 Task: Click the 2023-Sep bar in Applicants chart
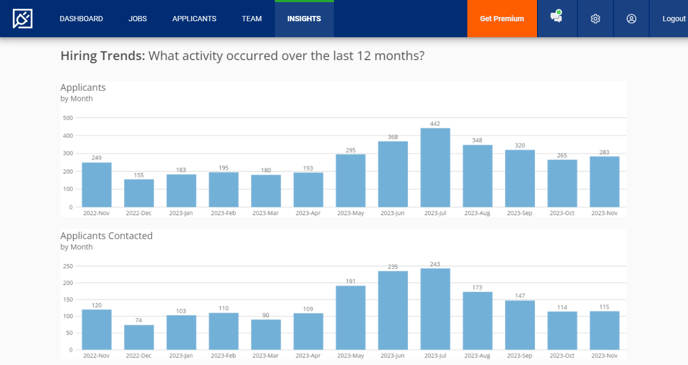[520, 179]
